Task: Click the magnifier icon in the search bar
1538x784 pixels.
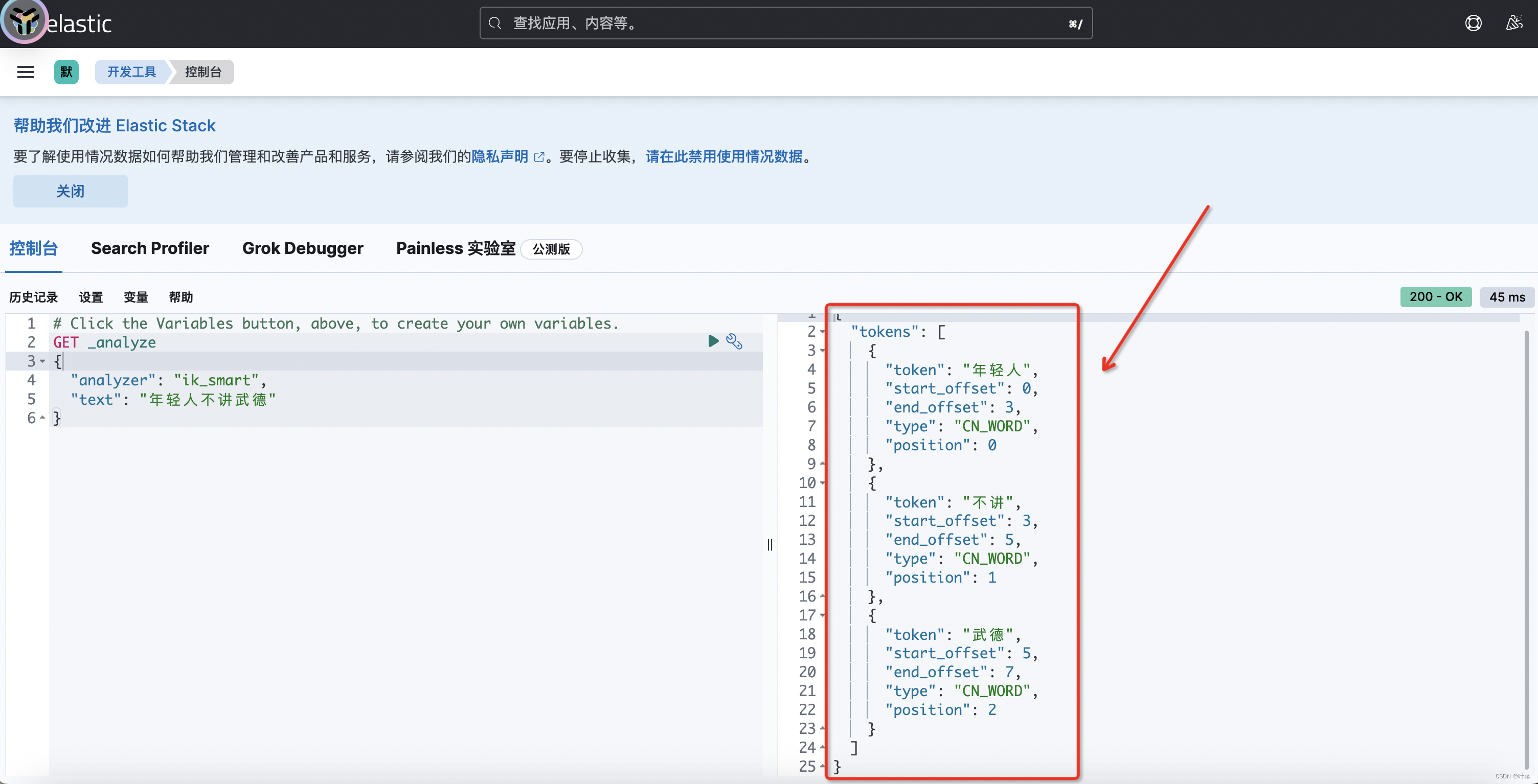Action: click(494, 24)
